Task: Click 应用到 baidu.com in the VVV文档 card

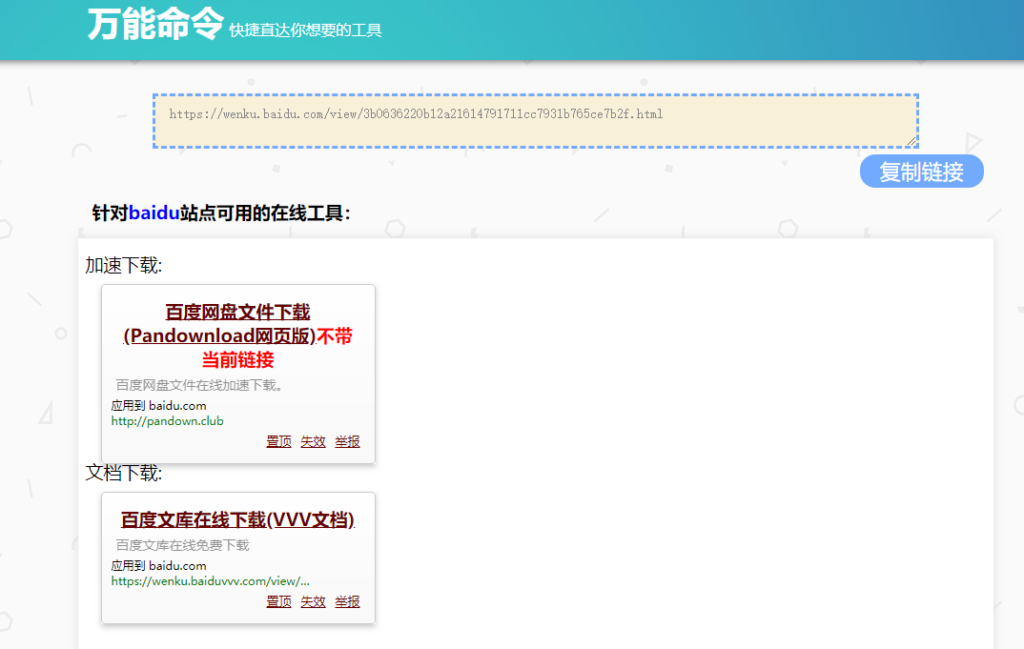Action: 159,565
